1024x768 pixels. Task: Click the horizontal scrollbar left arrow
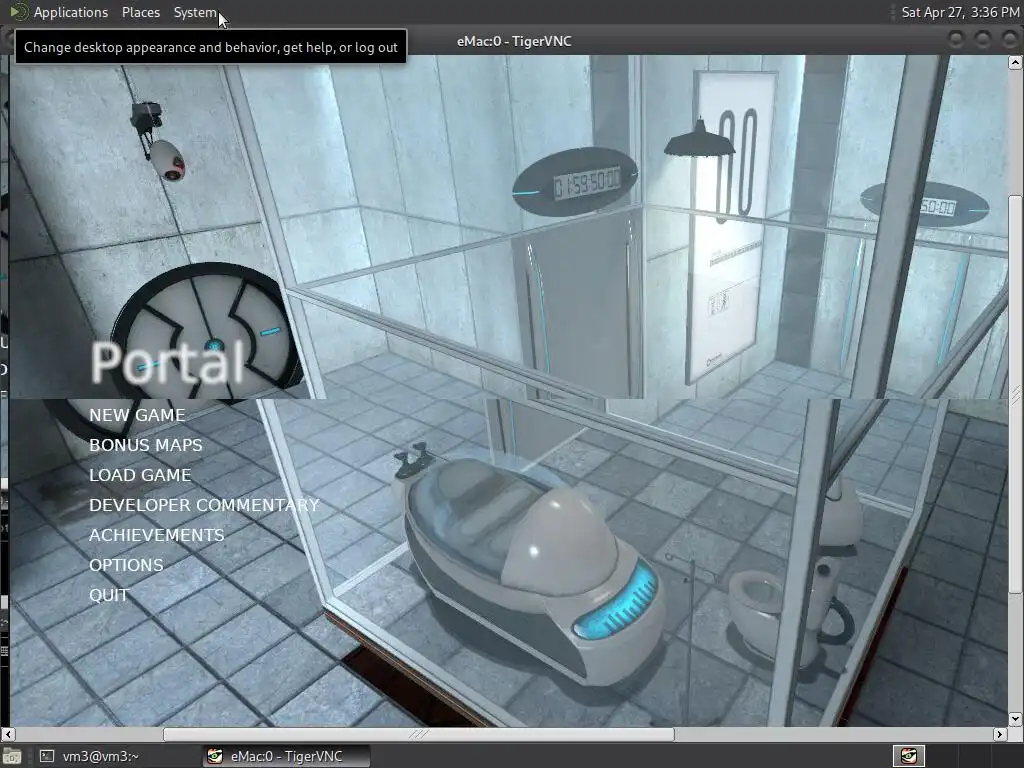tap(8, 734)
